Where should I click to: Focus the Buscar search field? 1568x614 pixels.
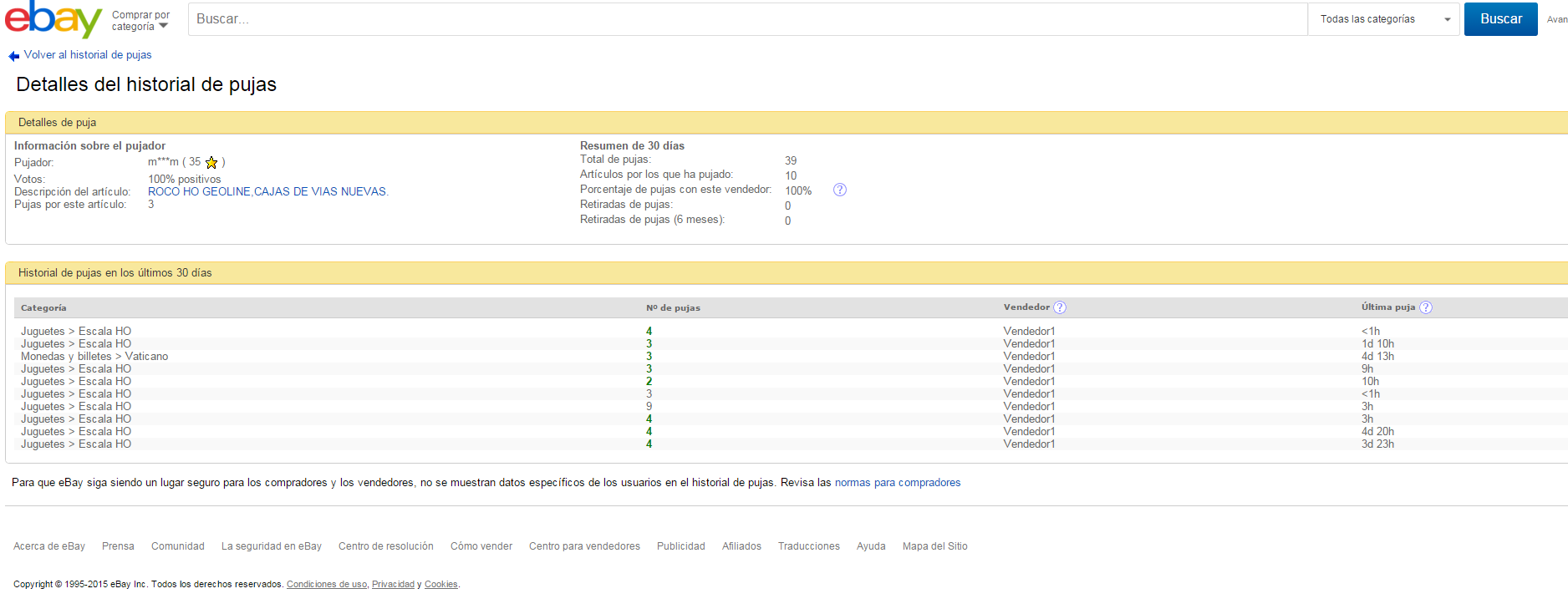pos(747,19)
